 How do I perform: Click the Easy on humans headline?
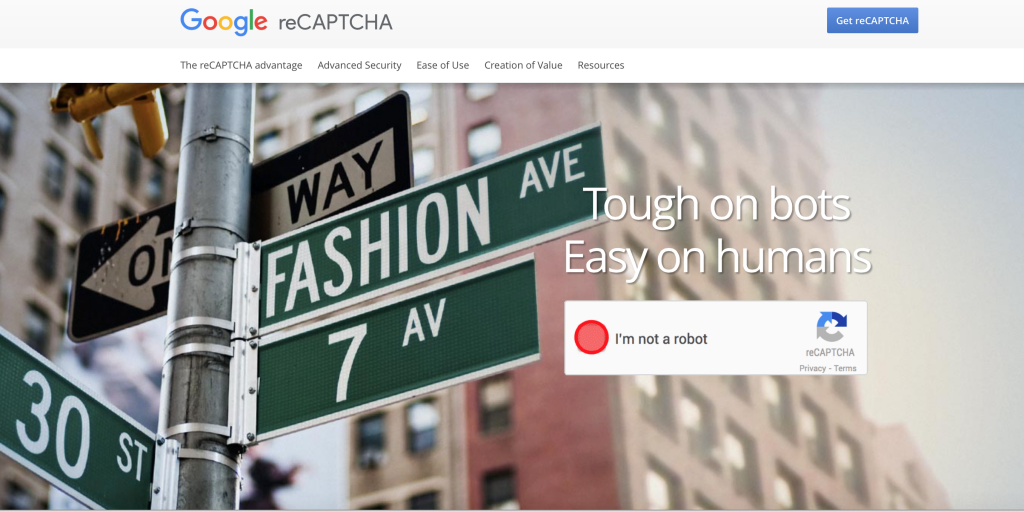[x=716, y=256]
